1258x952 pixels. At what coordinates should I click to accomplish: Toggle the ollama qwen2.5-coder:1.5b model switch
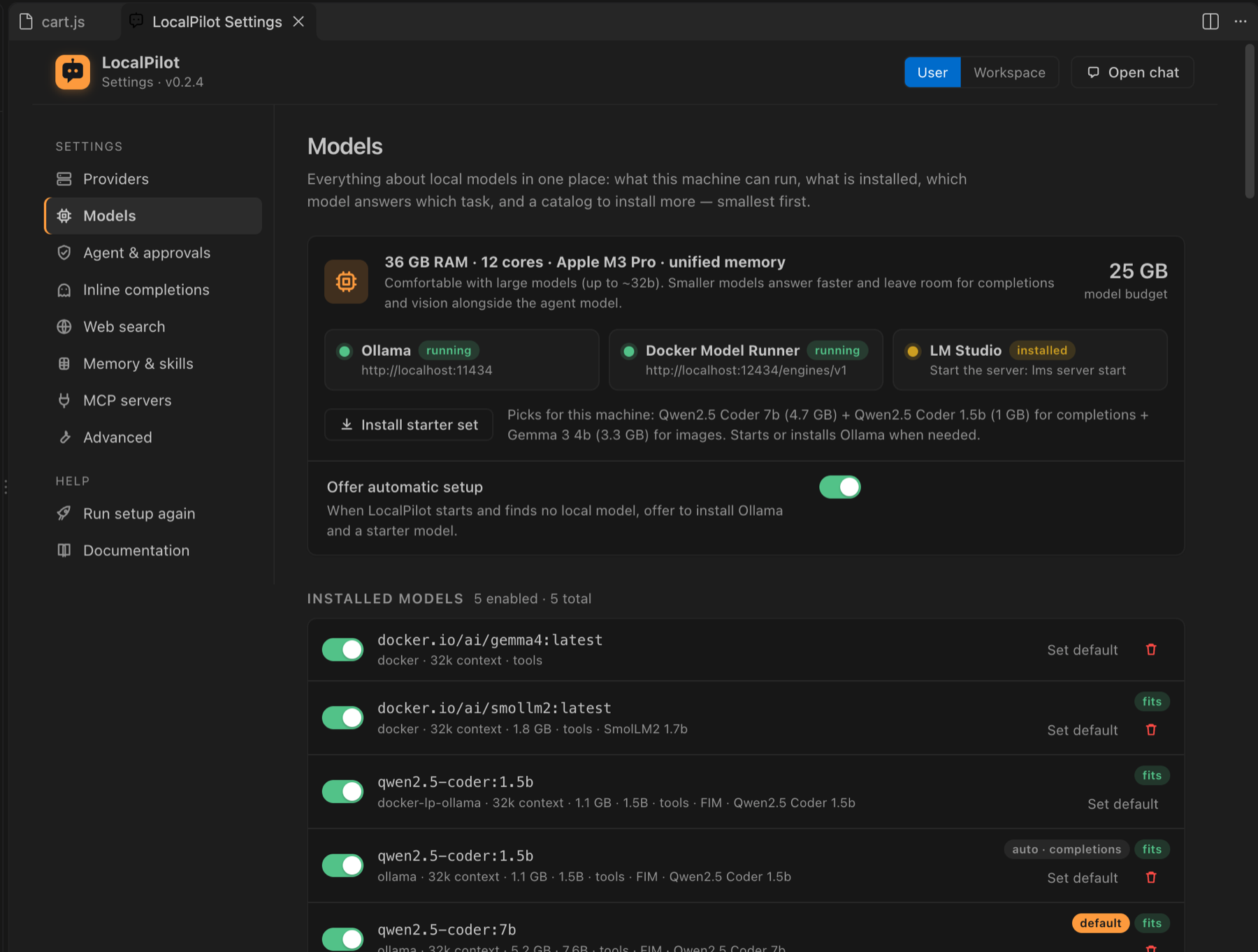coord(342,865)
